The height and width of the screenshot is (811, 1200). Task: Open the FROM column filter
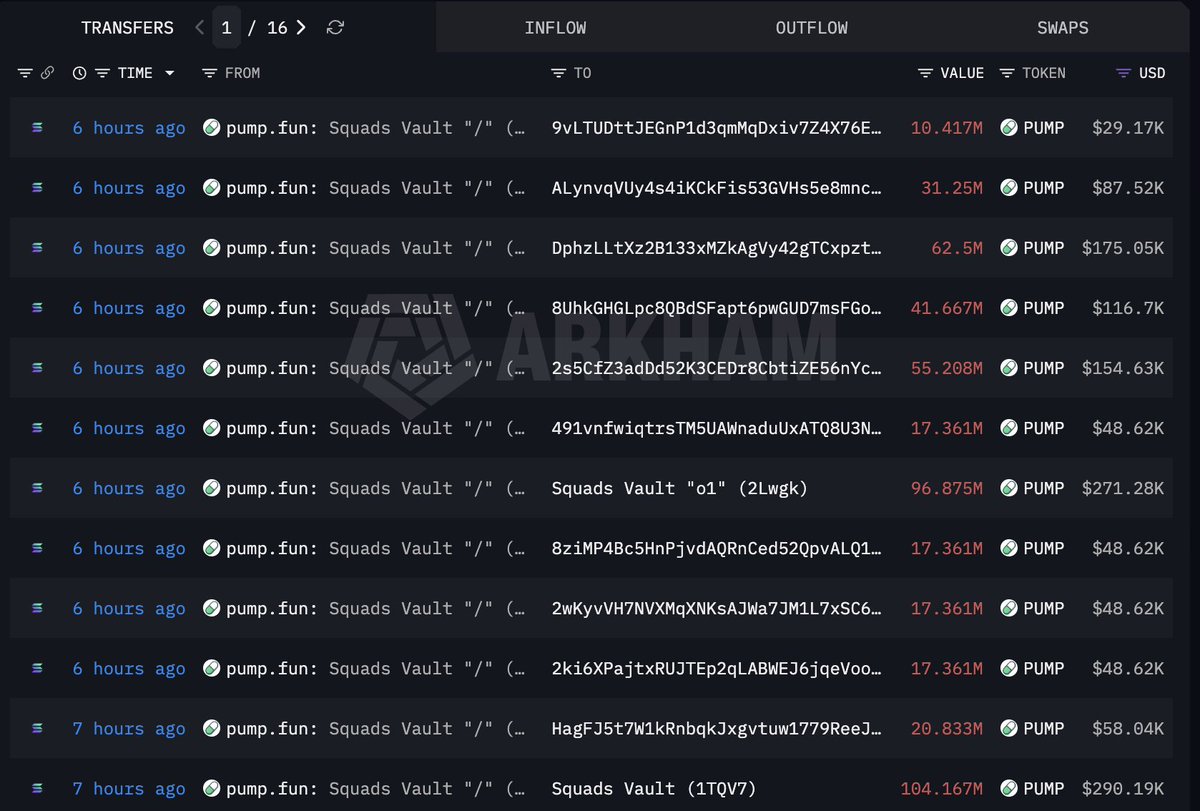click(209, 73)
